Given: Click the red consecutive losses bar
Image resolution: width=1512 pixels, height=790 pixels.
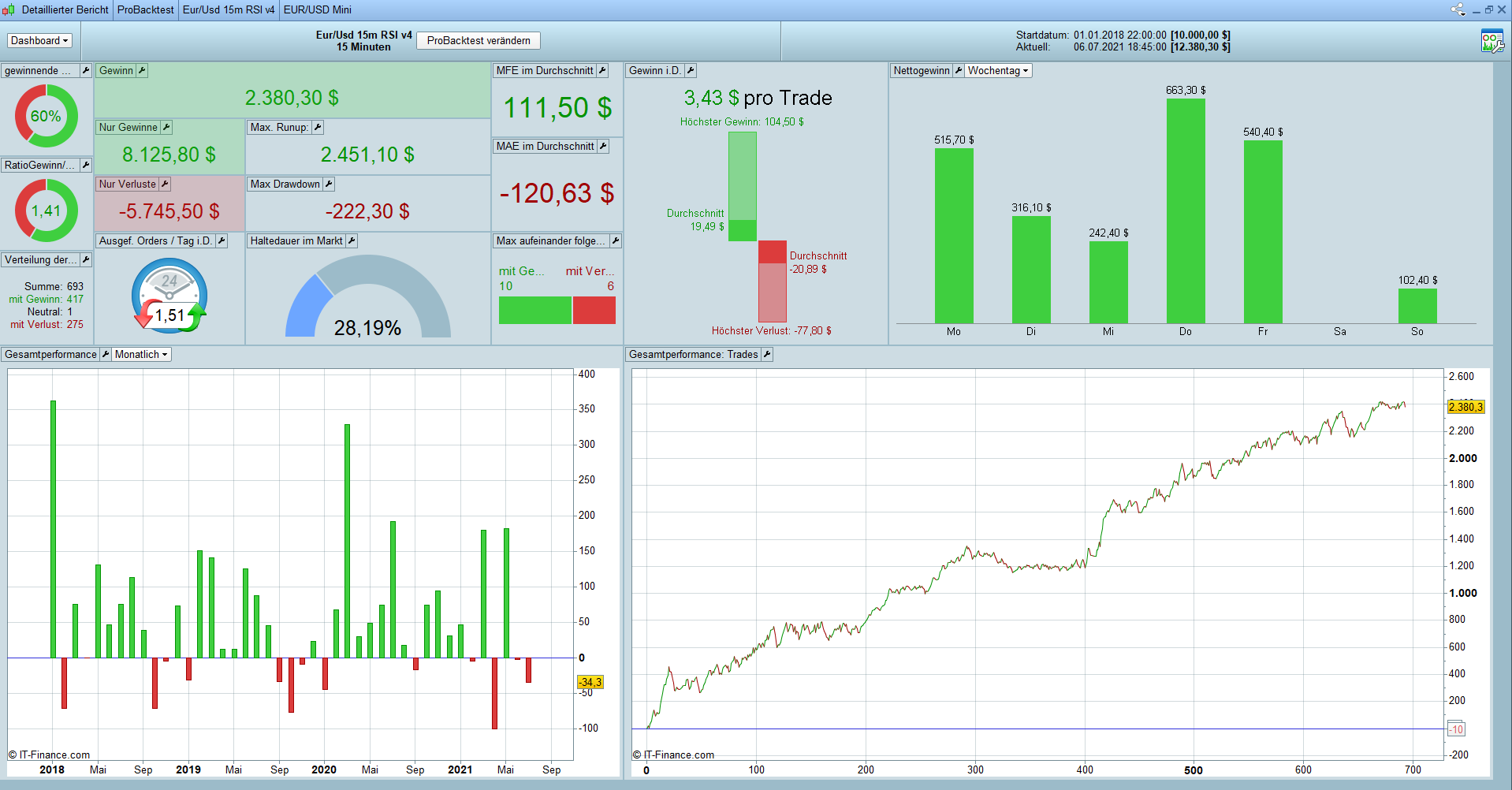Looking at the screenshot, I should 594,310.
